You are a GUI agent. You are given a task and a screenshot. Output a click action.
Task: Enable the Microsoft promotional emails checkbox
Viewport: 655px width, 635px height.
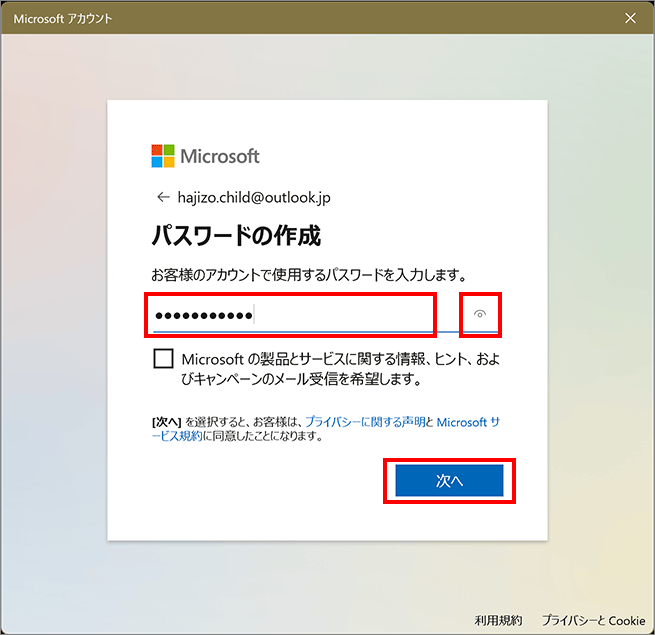(x=163, y=359)
